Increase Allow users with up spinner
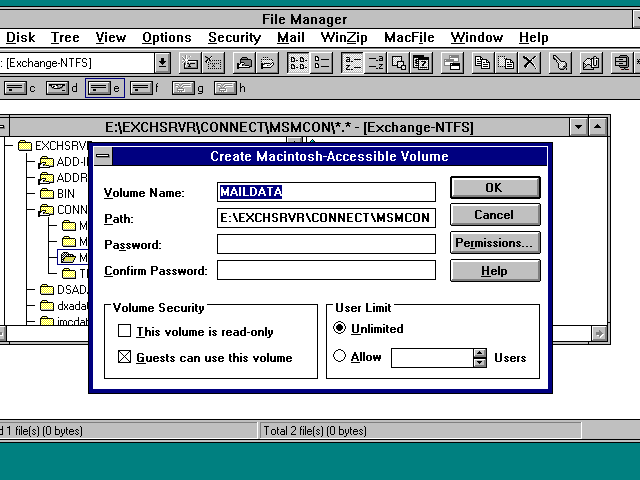640x480 pixels. coord(480,353)
